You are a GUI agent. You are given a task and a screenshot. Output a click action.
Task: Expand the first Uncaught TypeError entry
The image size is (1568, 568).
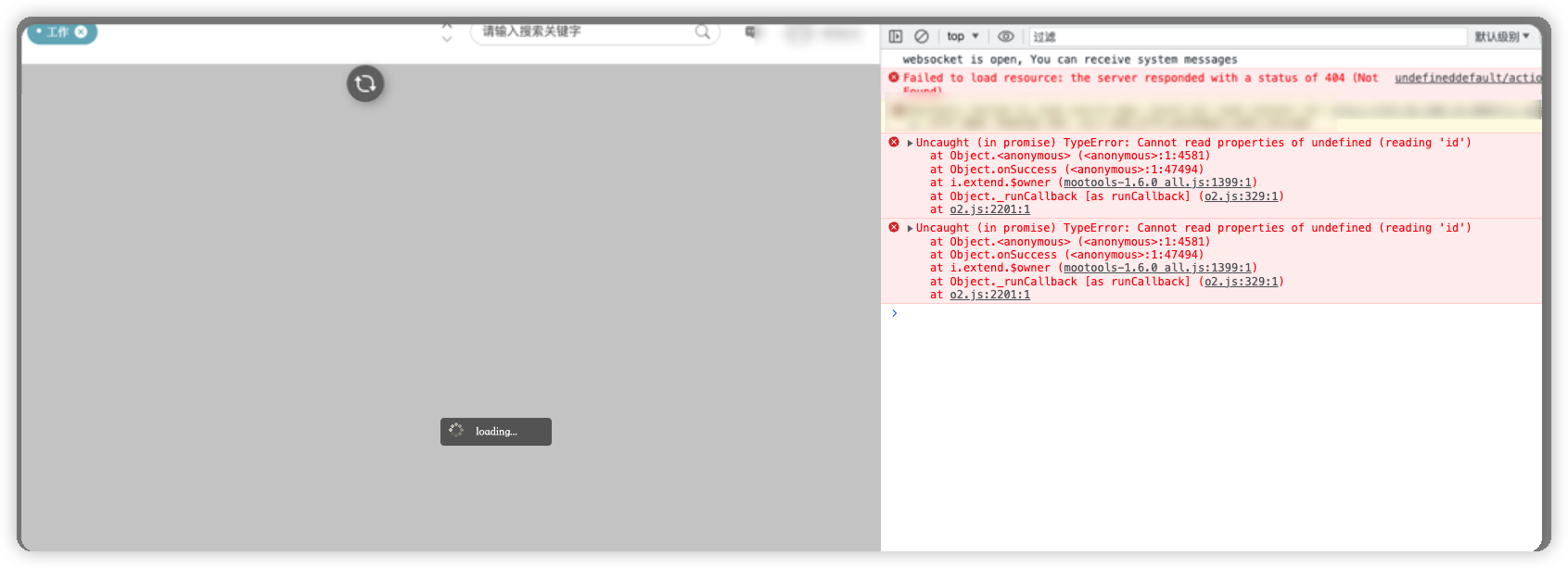pyautogui.click(x=910, y=143)
